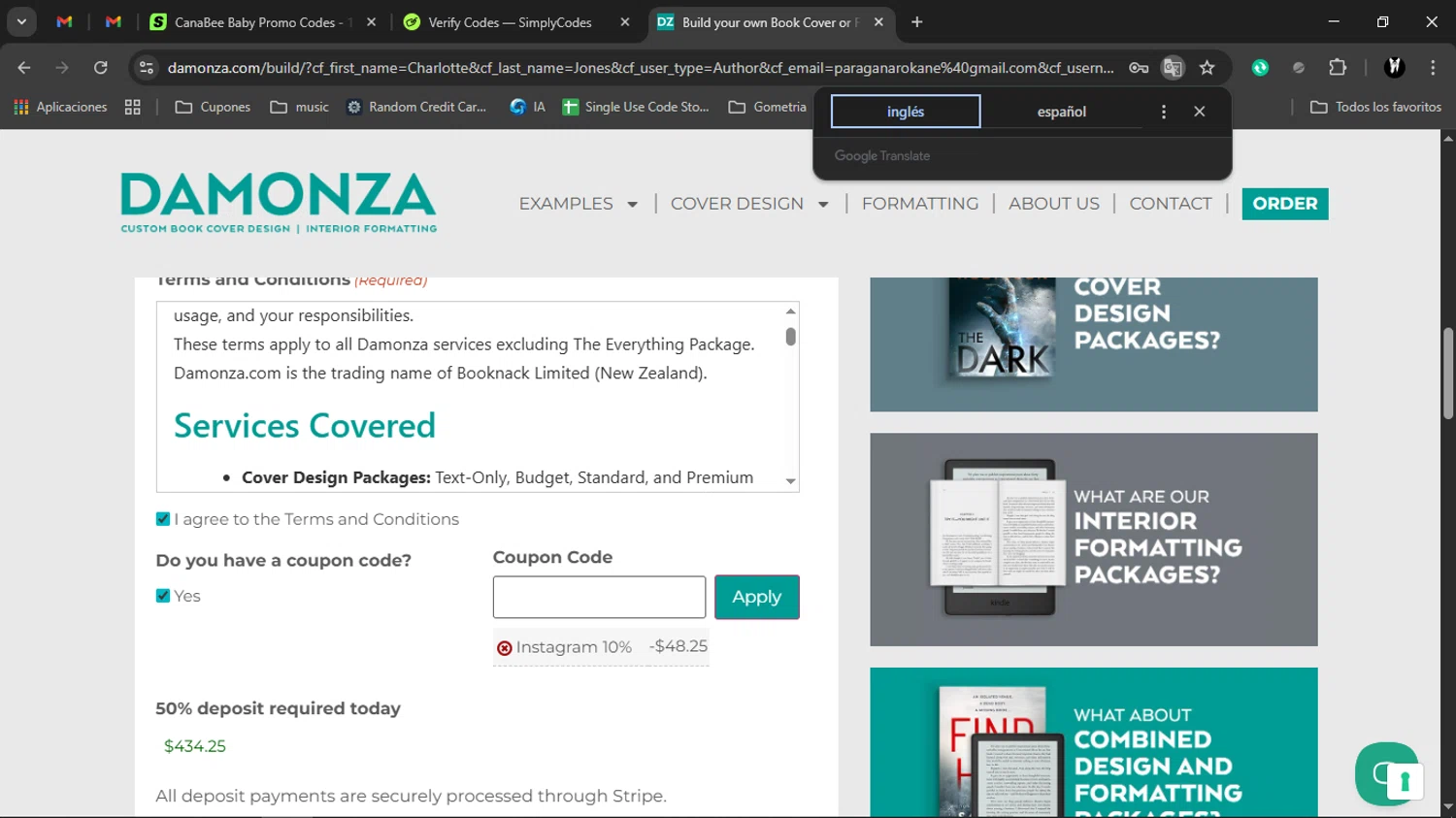Open the green extension icon in toolbar

tap(1260, 68)
